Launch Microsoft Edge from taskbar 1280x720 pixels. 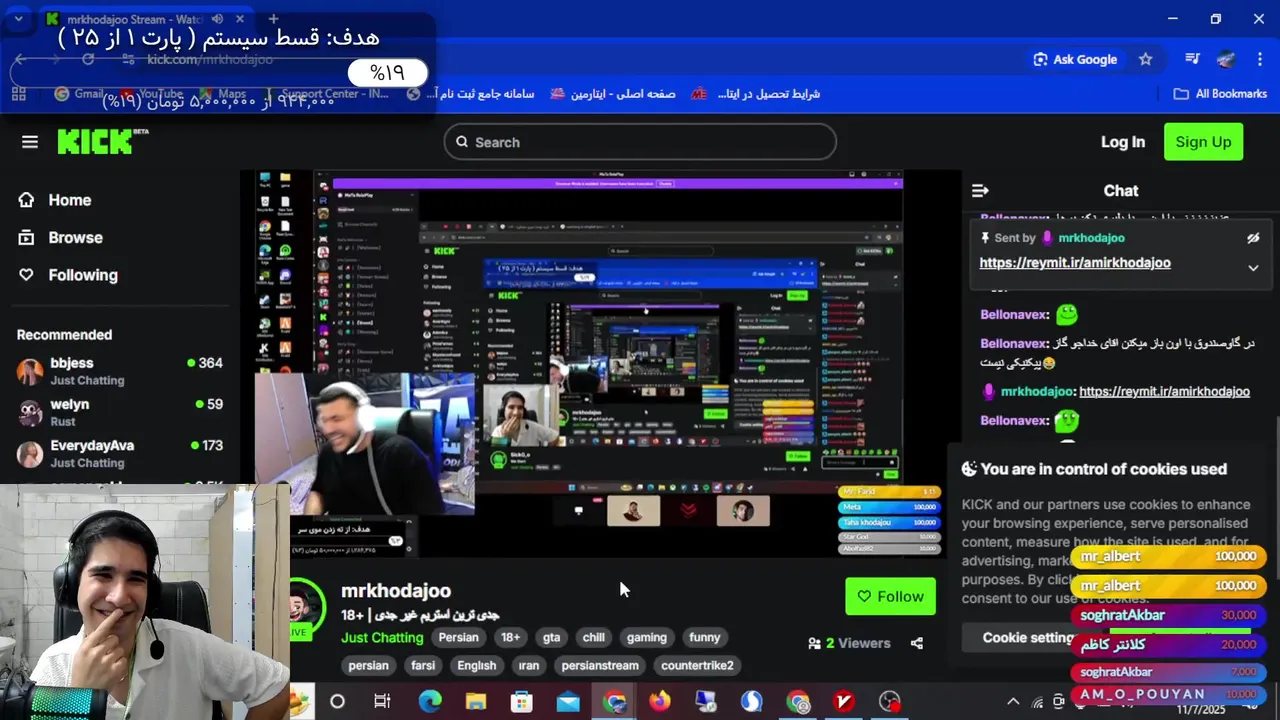(429, 702)
